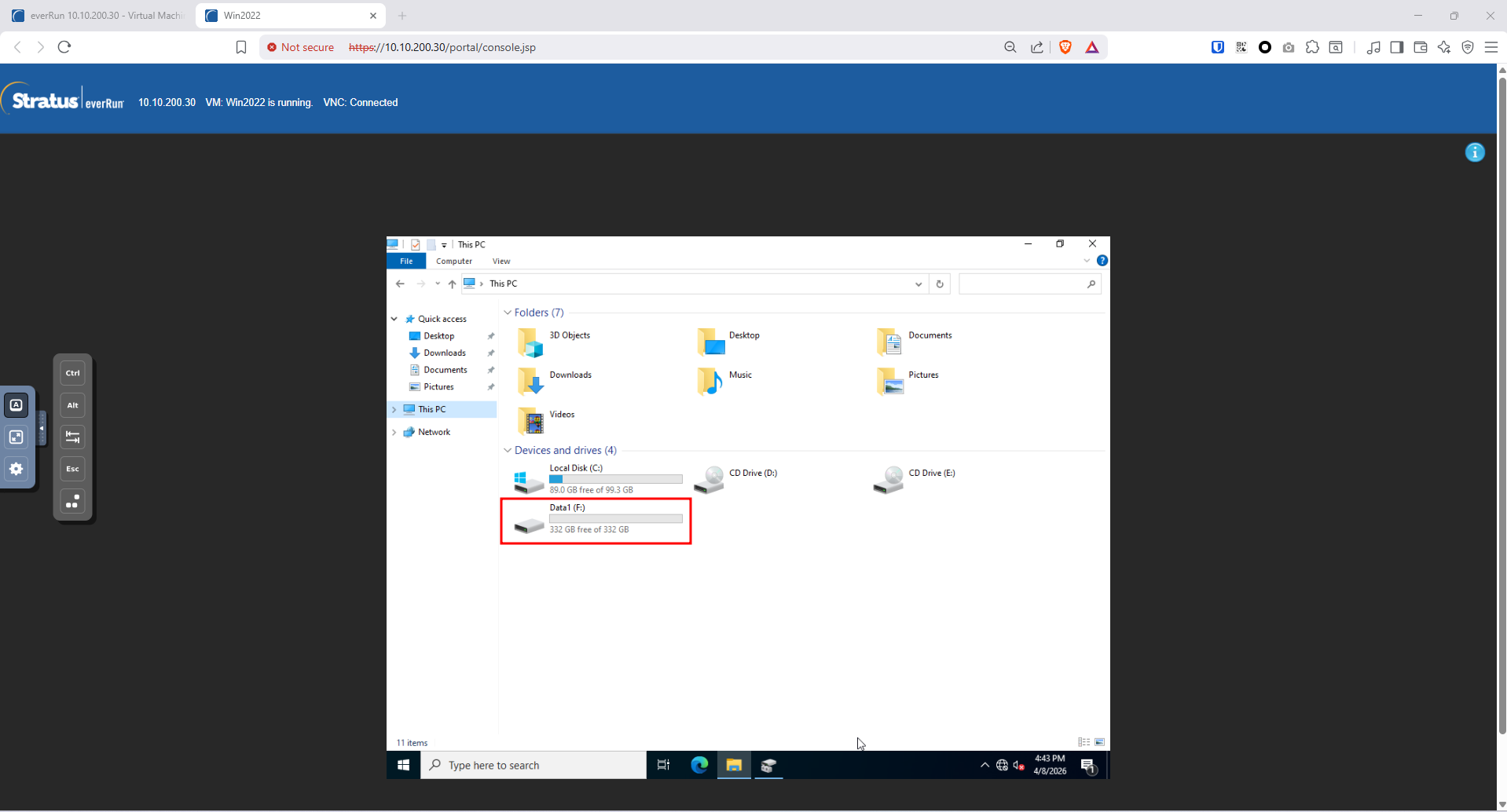
Task: Open the address bar history dropdown
Action: 918,284
